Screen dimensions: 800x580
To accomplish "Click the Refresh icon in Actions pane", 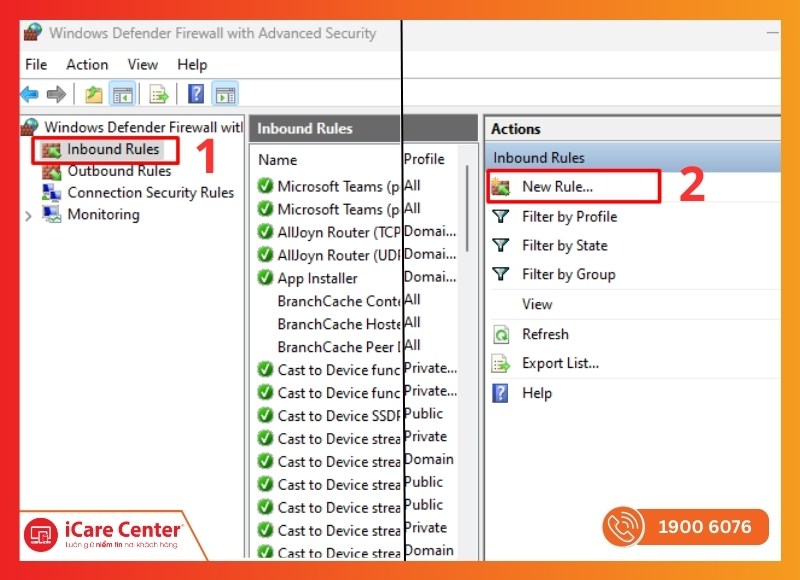I will [x=501, y=335].
